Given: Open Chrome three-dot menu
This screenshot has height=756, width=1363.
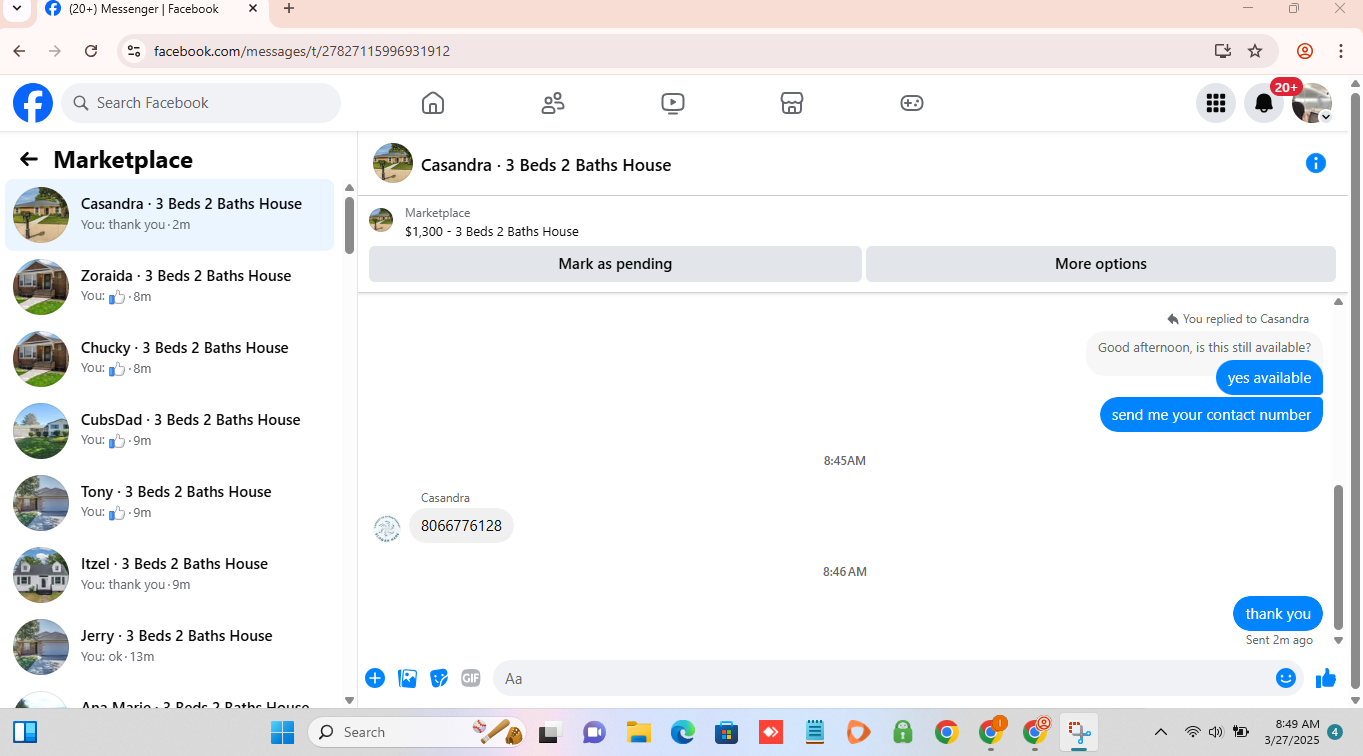Looking at the screenshot, I should tap(1341, 51).
